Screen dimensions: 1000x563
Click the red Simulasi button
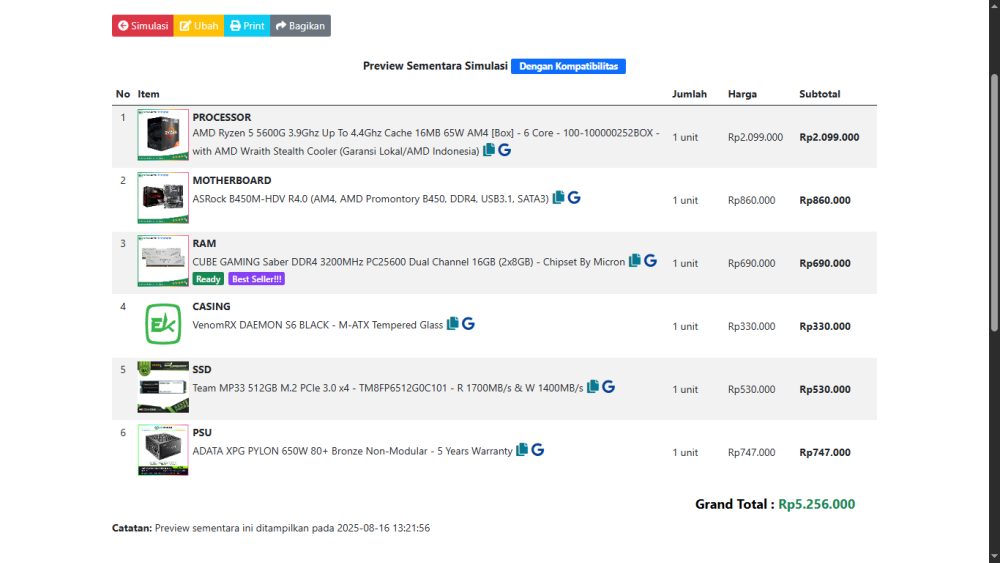(143, 26)
